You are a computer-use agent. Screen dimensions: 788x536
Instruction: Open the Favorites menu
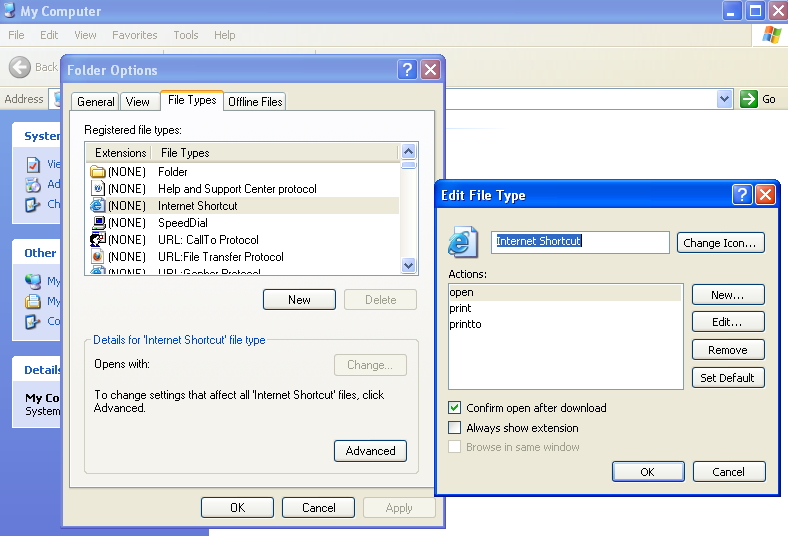[135, 35]
